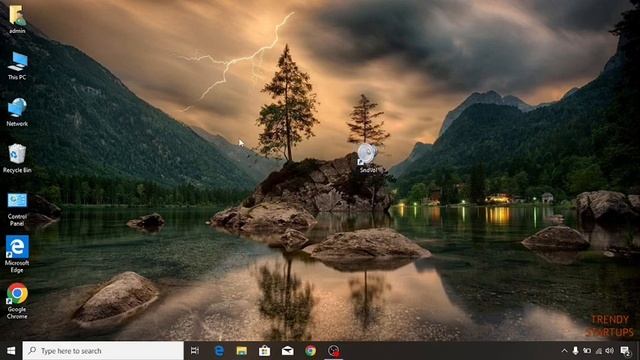Viewport: 640px width, 360px height.
Task: Select the admin folder desktop icon
Action: (x=17, y=19)
